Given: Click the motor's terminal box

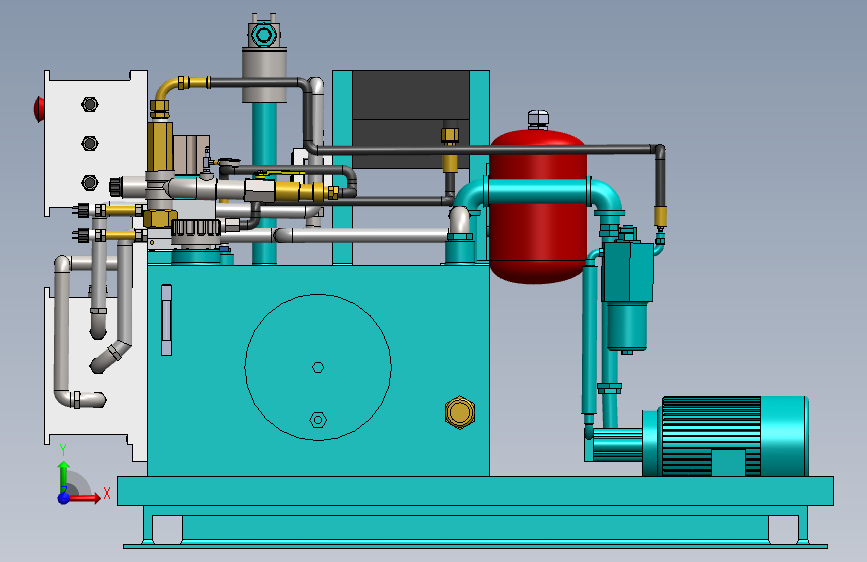Looking at the screenshot, I should [728, 462].
